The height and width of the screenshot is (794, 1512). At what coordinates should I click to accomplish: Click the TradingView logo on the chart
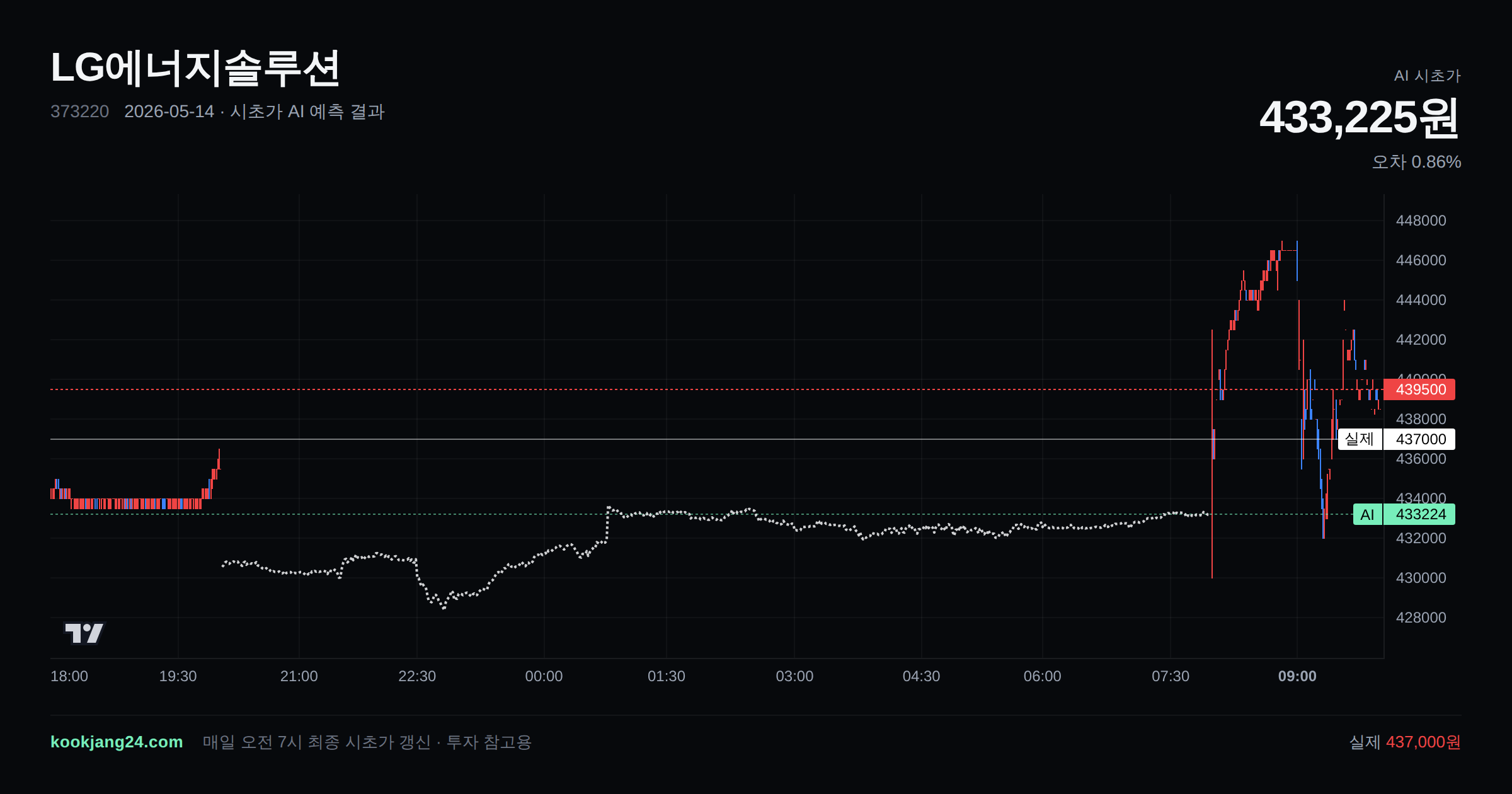pos(84,633)
